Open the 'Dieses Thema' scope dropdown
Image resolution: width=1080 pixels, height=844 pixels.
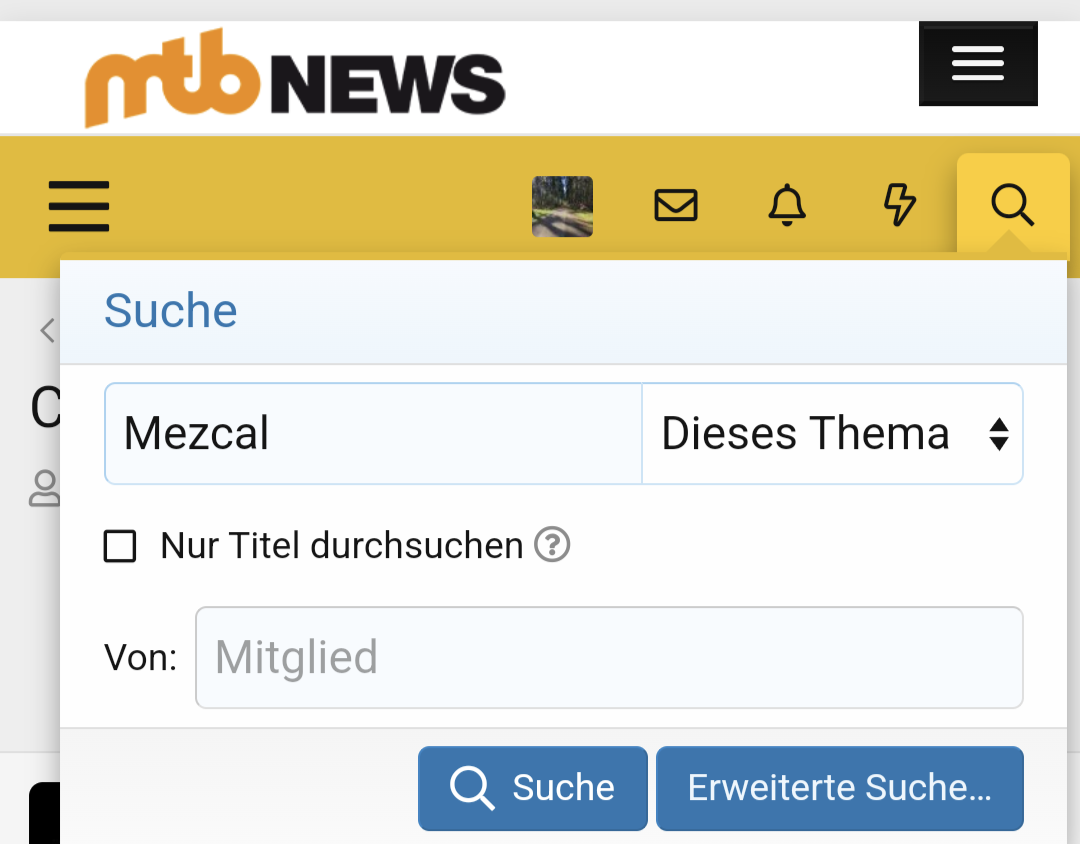[806, 434]
